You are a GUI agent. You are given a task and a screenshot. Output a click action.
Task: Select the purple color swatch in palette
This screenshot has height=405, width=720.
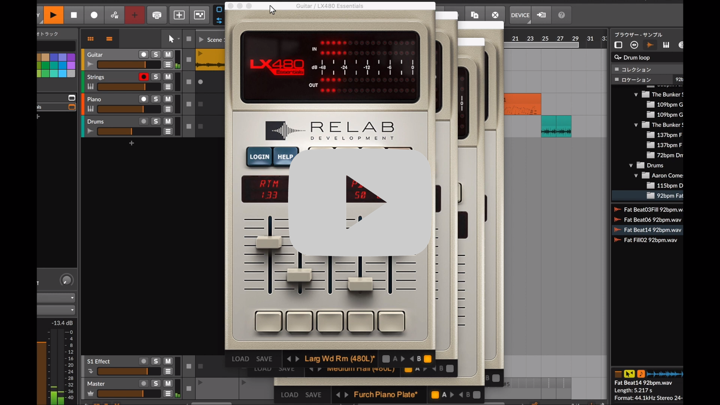(x=71, y=57)
